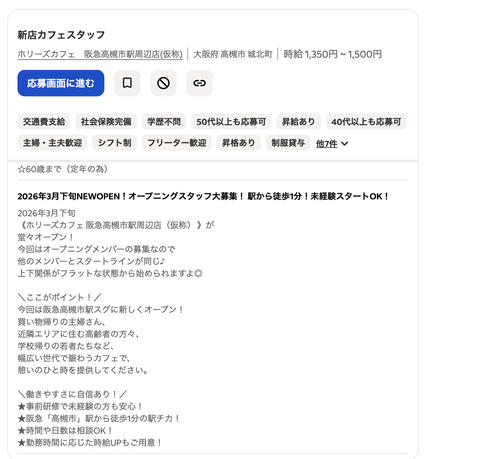
Task: Click the ★阪急「高槻市」駅から徒歩1分の駅チカ！ line
Action: point(99,418)
